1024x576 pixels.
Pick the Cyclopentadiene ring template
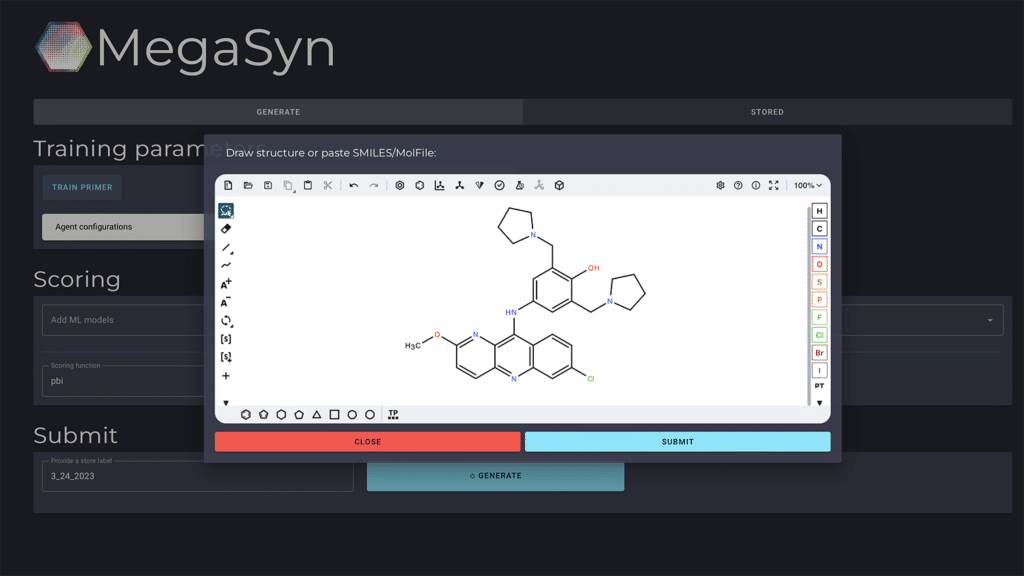tap(264, 415)
